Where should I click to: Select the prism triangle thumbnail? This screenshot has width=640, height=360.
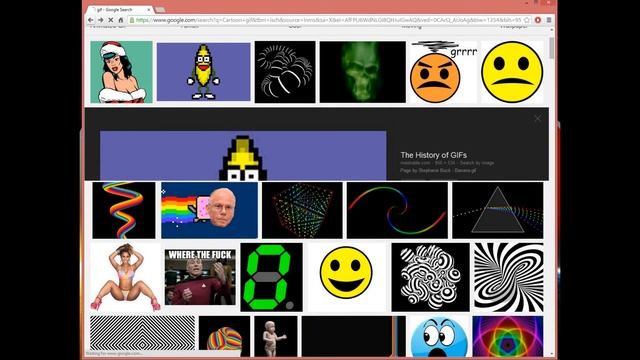498,210
